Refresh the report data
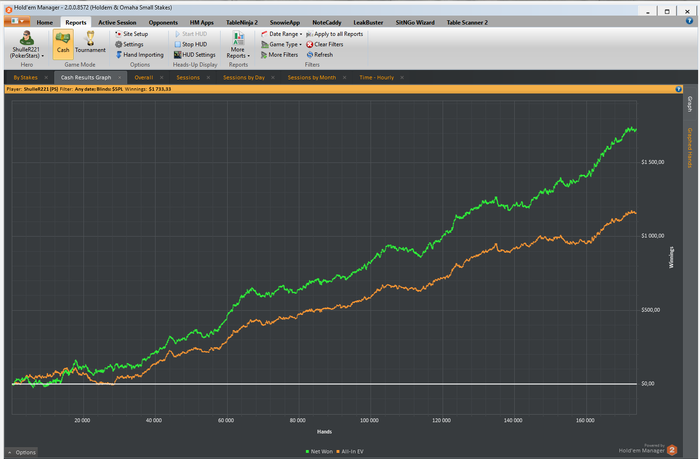The width and height of the screenshot is (700, 459). 320,54
